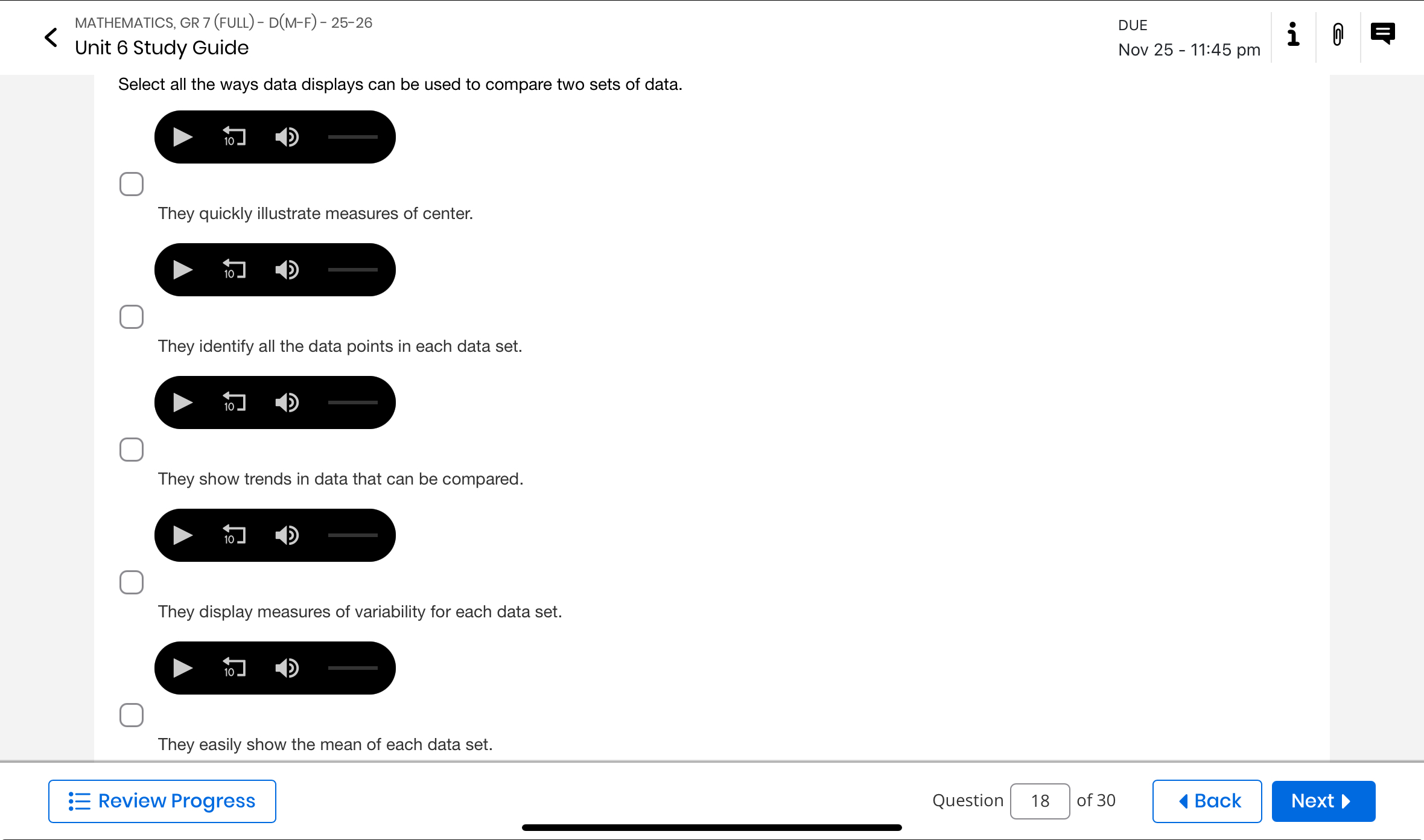Open the comments speech bubble icon
1424x840 pixels.
pos(1382,33)
